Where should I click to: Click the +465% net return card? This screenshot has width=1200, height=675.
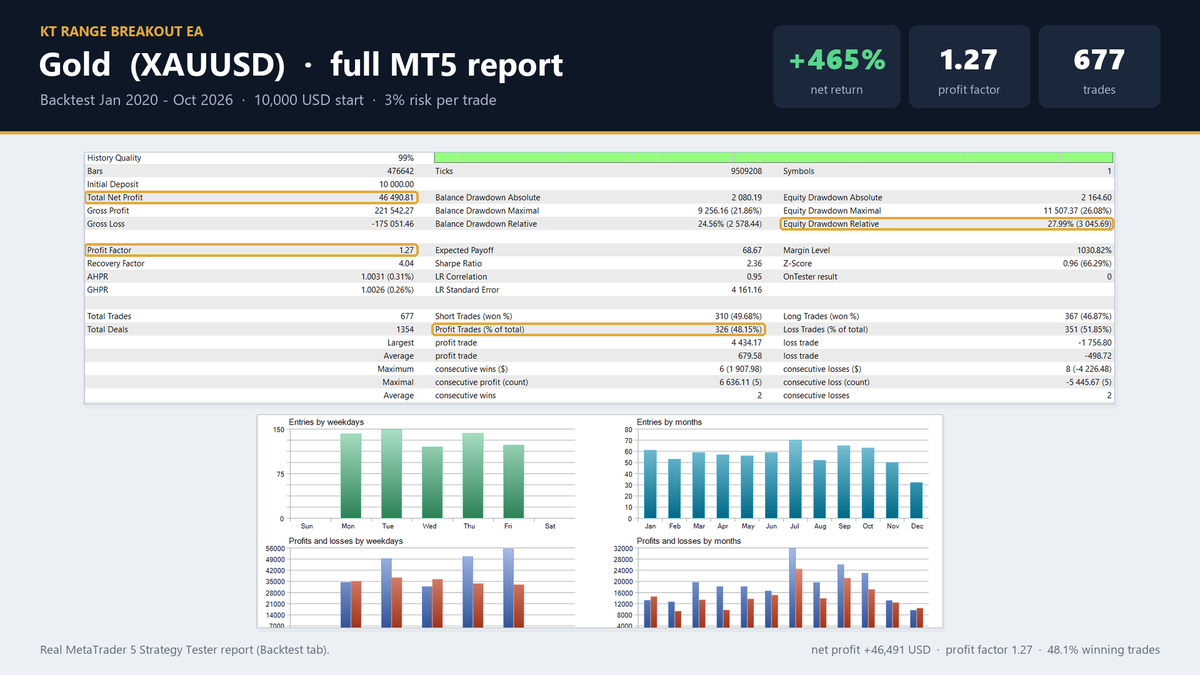pos(837,67)
